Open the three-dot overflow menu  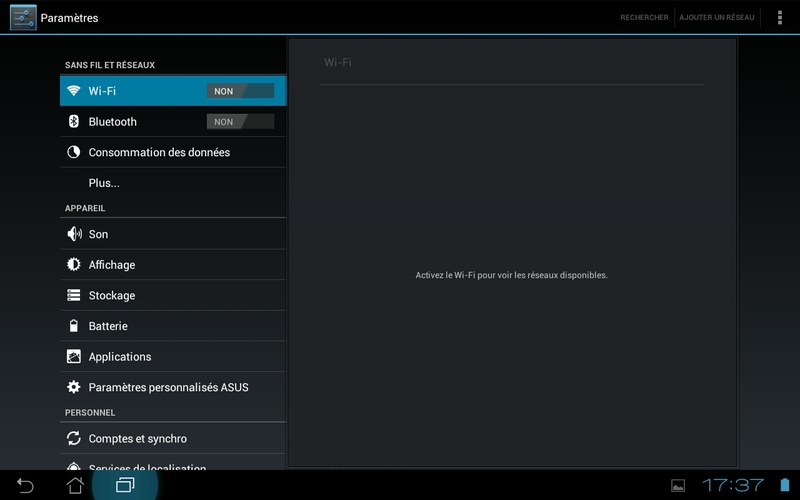click(x=780, y=17)
